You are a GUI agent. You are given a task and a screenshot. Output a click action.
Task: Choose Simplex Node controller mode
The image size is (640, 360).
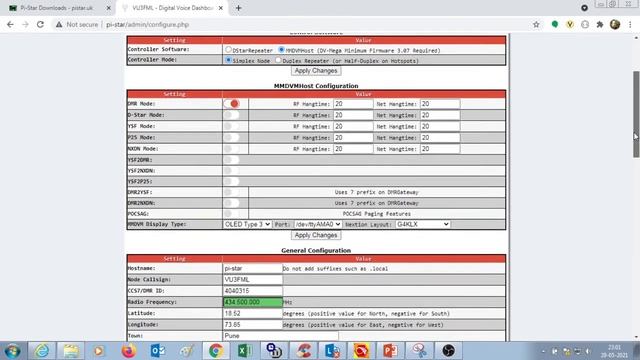(228, 60)
